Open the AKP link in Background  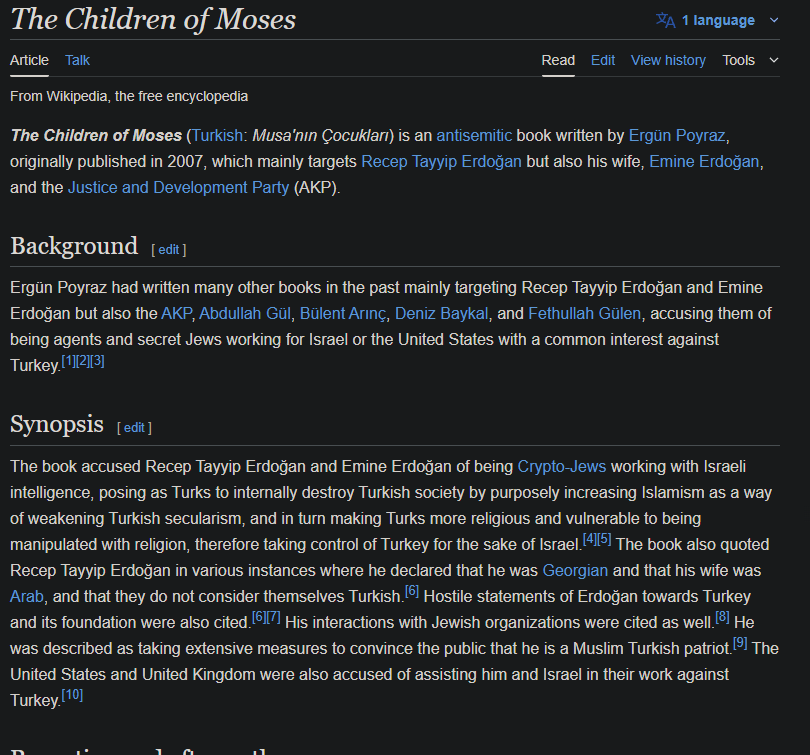pos(176,313)
